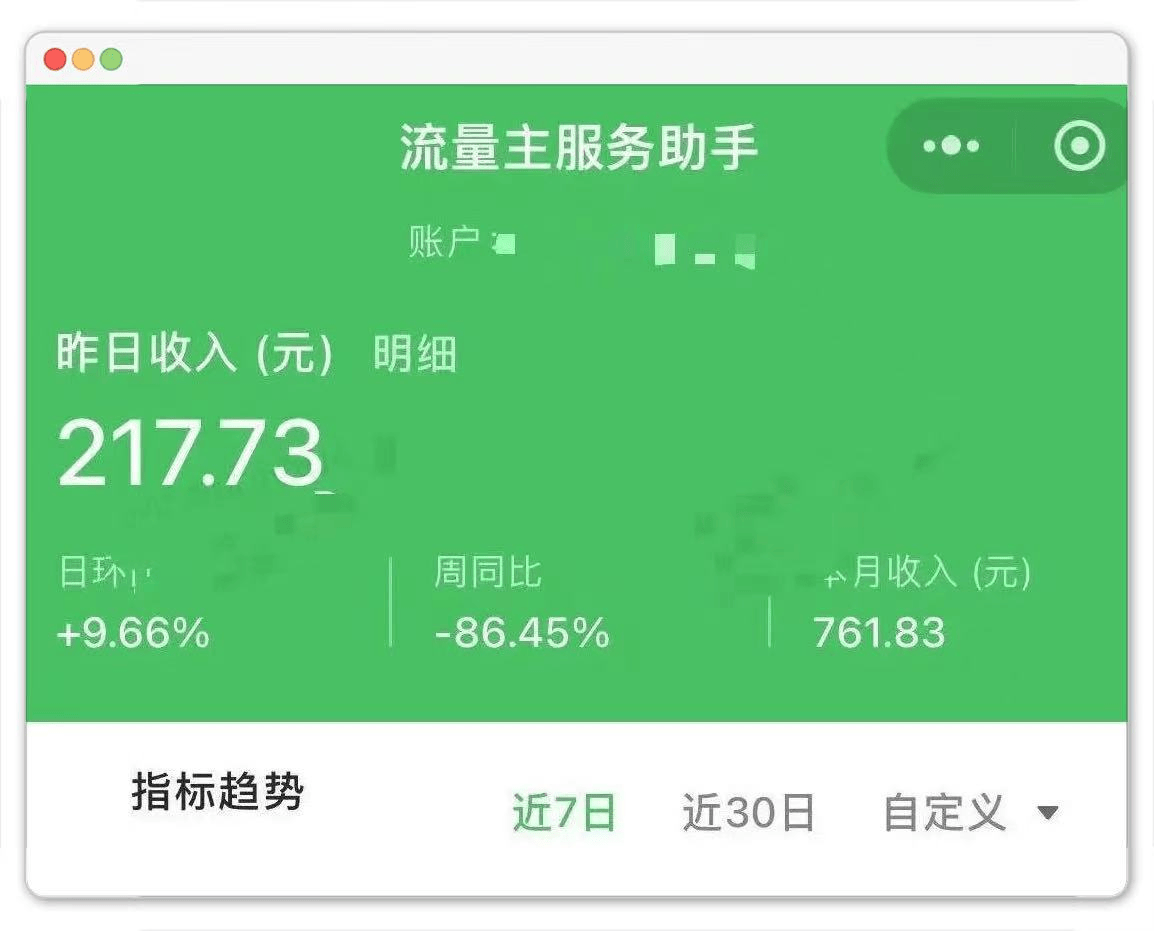Click the 昨日收入 (元) label

195,355
